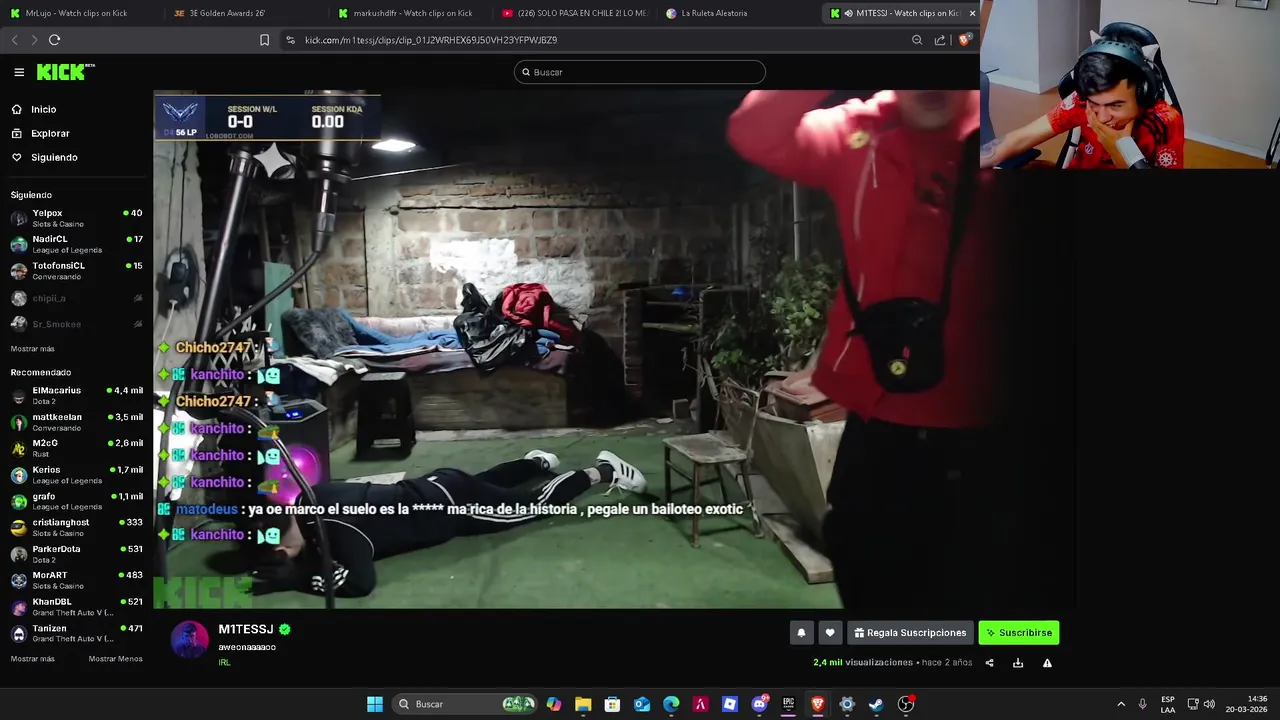
Task: Open Outlook from the taskbar
Action: pyautogui.click(x=642, y=704)
